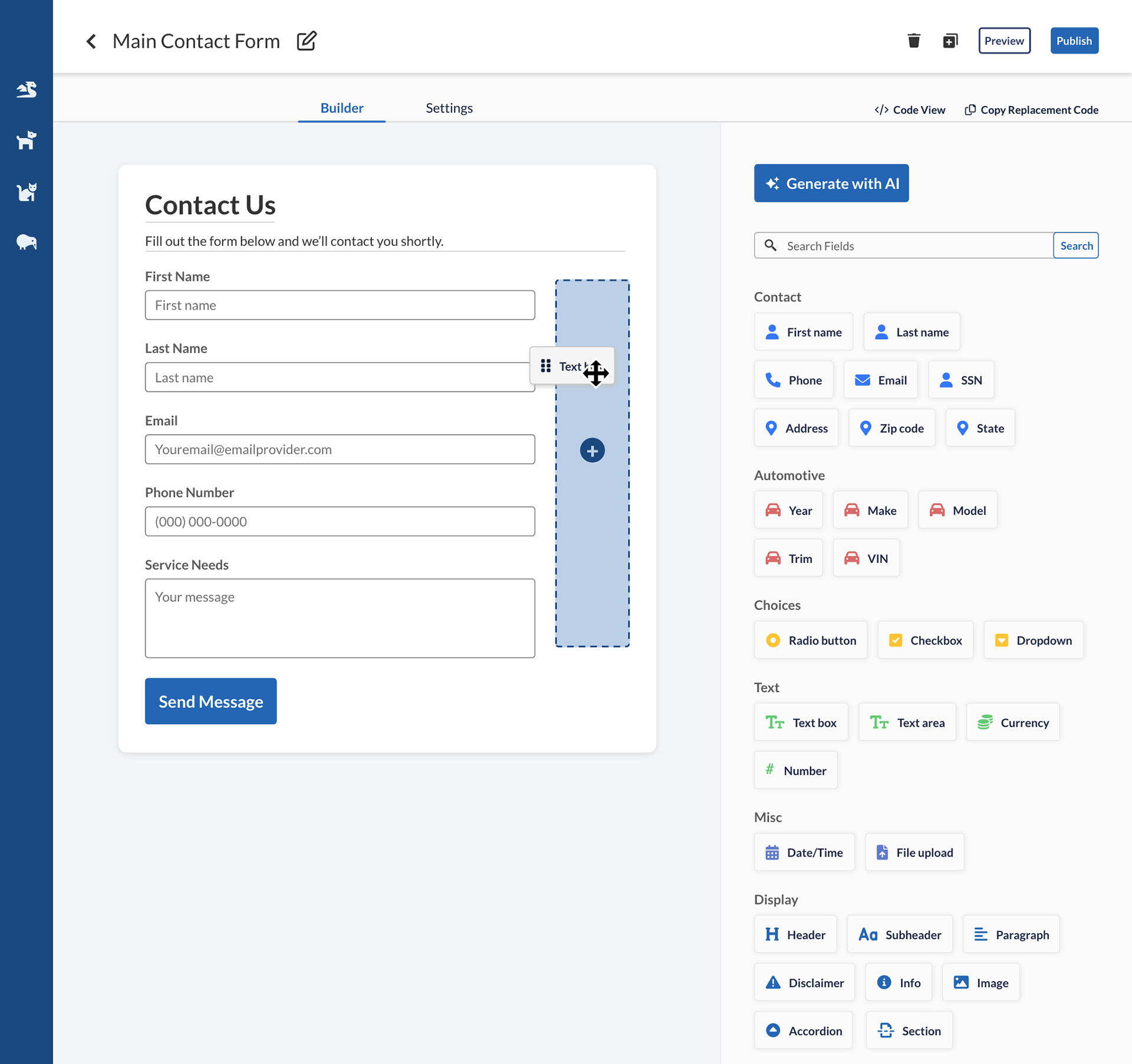Add a Dropdown field from Choices
This screenshot has width=1132, height=1064.
coord(1033,640)
